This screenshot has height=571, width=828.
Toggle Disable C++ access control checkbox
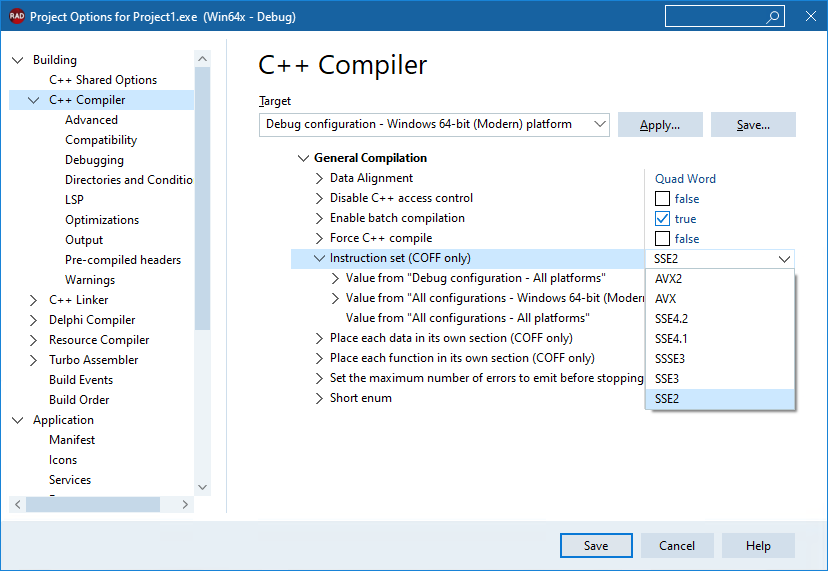coord(662,199)
